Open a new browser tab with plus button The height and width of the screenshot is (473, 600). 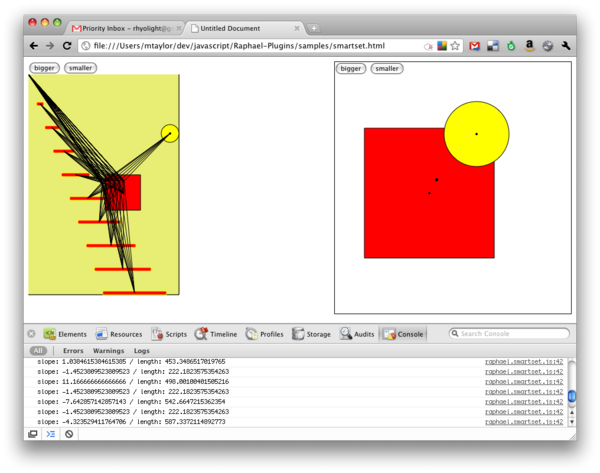coord(313,28)
